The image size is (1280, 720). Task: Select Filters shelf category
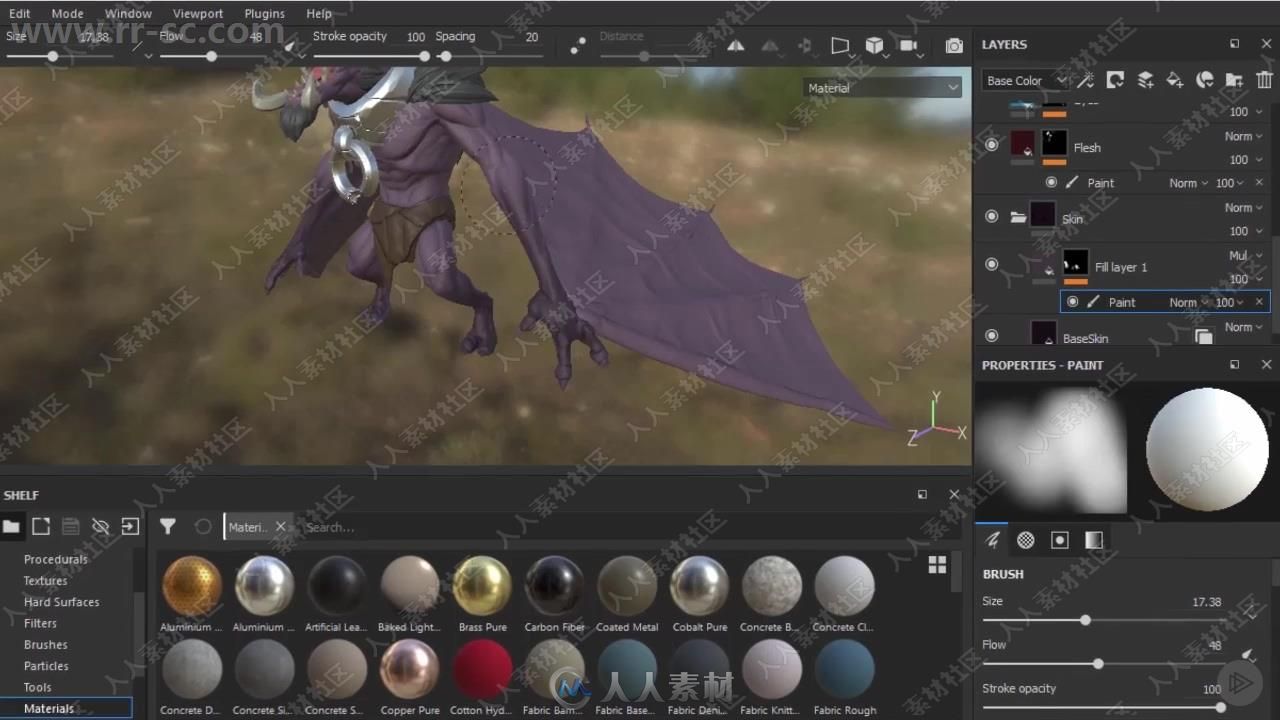(x=40, y=623)
